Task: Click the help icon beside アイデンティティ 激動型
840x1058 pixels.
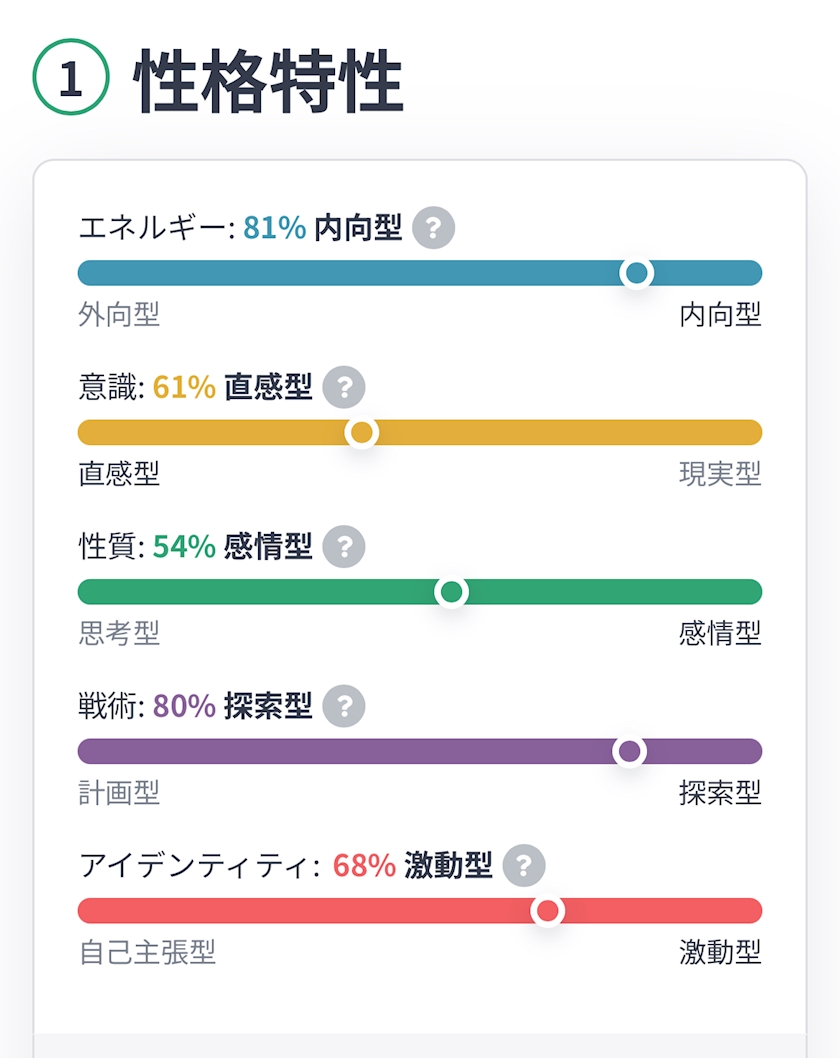Action: point(524,866)
